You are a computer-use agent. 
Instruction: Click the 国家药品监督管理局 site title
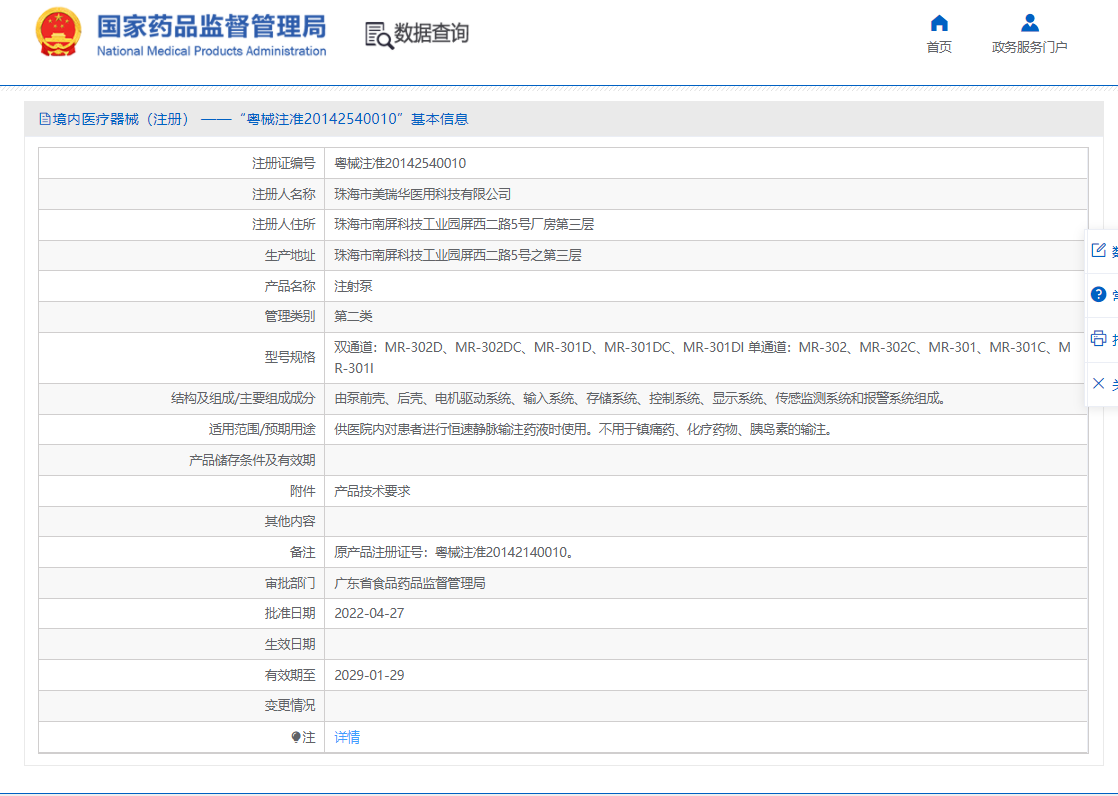tap(211, 26)
